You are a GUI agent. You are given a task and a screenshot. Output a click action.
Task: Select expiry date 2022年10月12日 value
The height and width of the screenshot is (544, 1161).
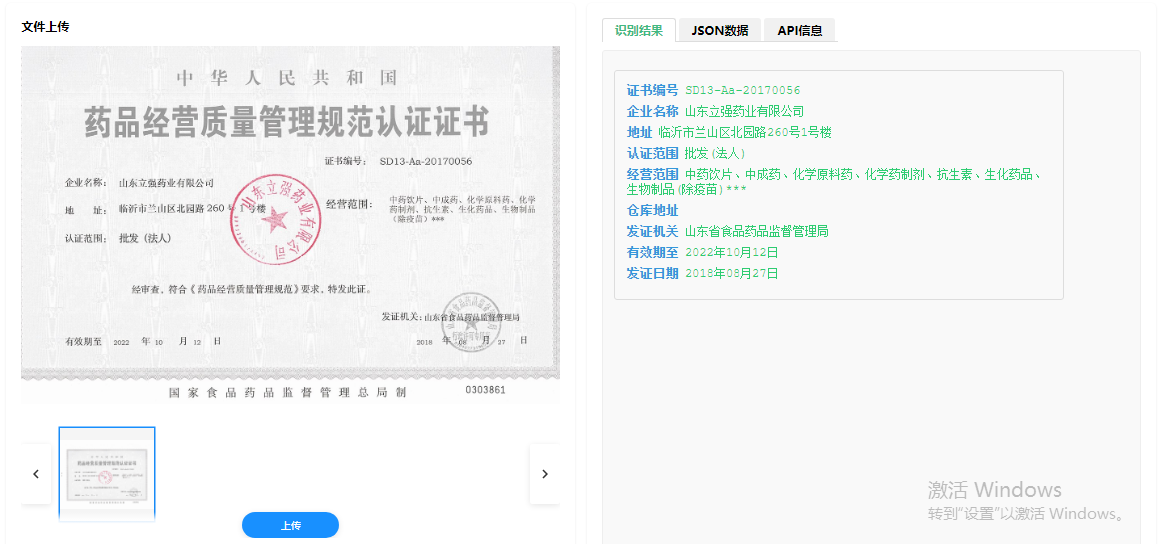[x=732, y=252]
